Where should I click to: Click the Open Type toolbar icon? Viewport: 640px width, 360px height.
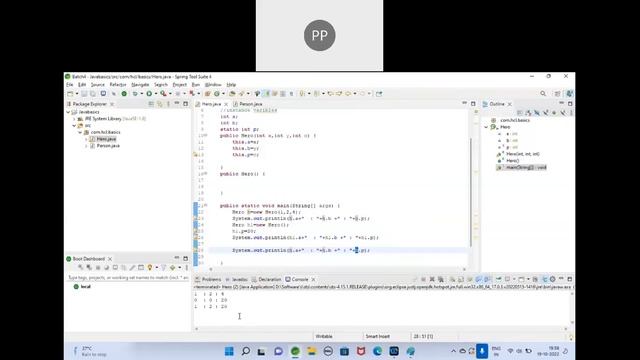(x=232, y=93)
